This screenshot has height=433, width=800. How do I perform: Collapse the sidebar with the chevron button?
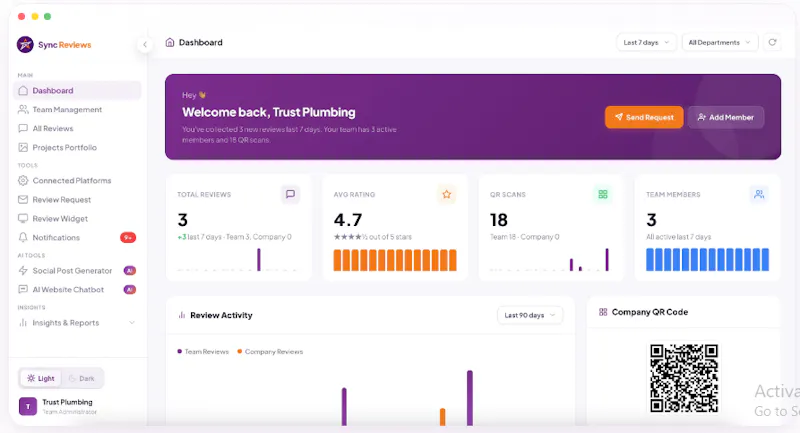[x=145, y=45]
